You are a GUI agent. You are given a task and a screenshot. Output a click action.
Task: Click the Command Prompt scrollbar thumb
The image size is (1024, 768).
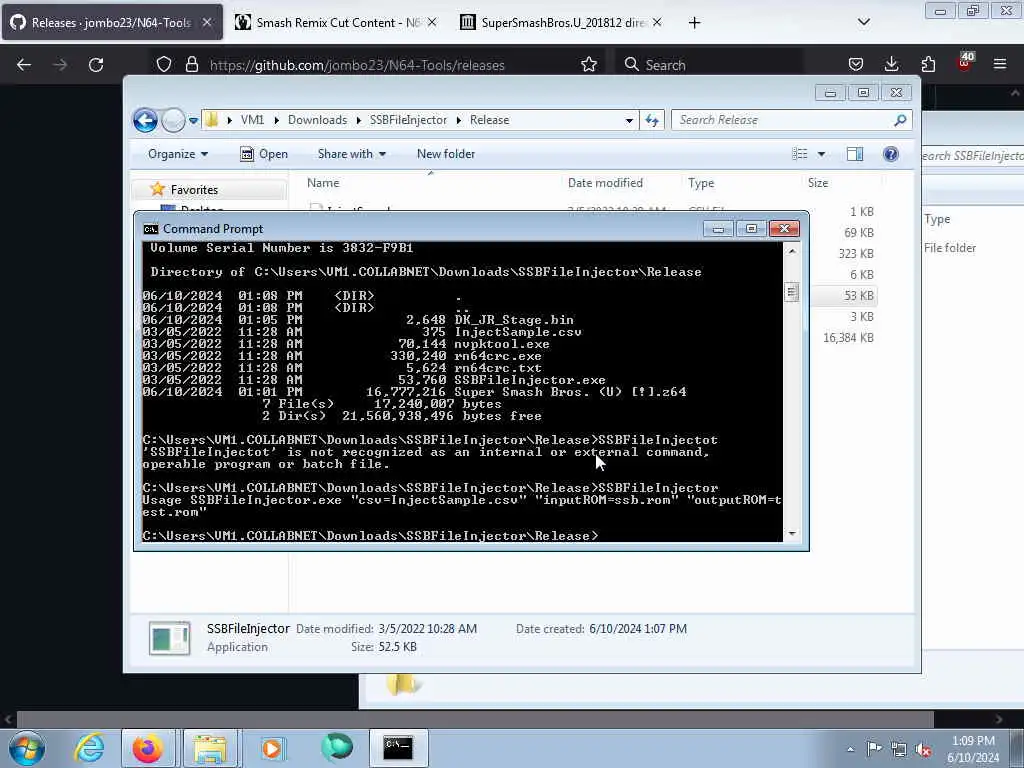click(792, 293)
